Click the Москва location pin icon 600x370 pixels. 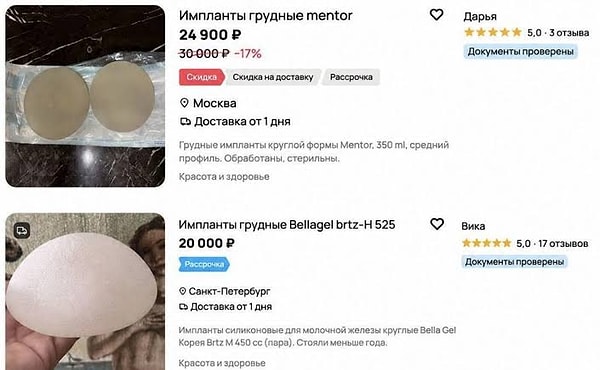coord(184,103)
